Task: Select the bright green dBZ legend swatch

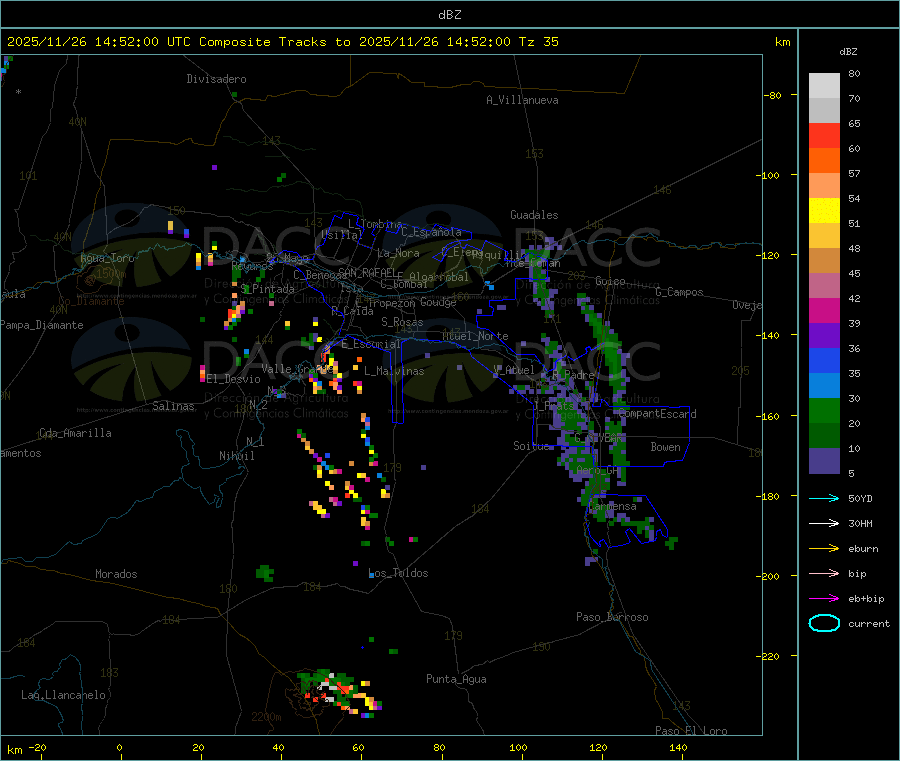Action: [824, 411]
